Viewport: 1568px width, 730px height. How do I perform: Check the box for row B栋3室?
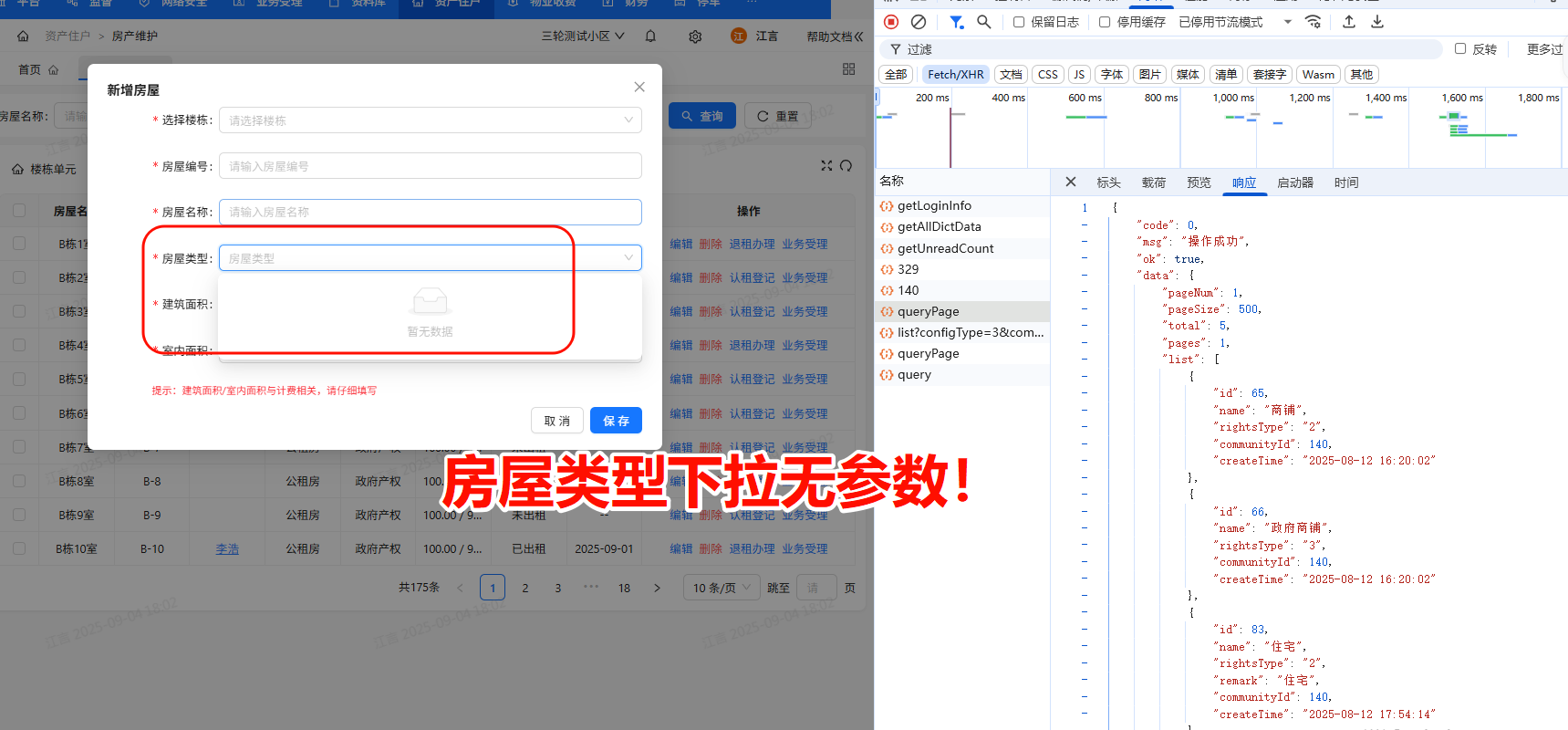[x=19, y=310]
